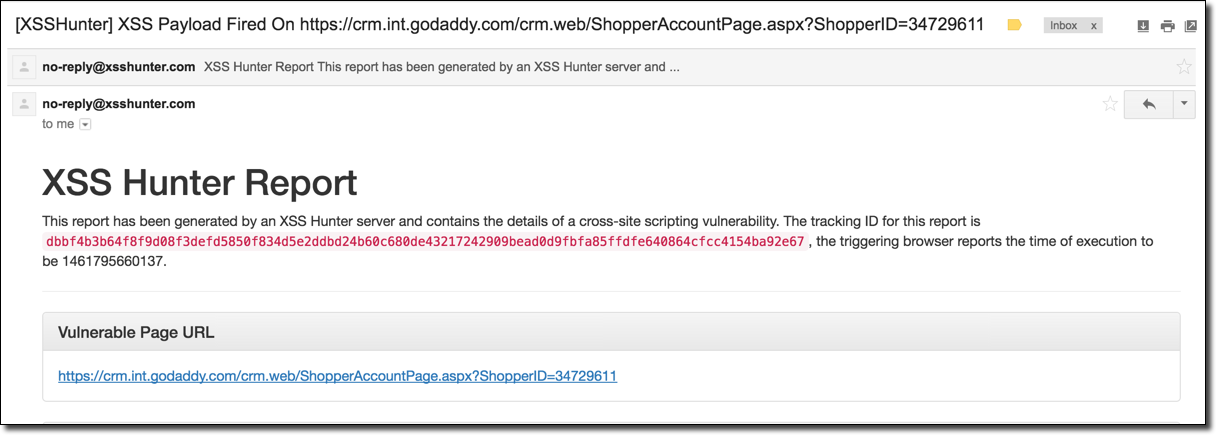Viewport: 1216px width, 435px height.
Task: Click the red tracking ID hash
Action: click(x=425, y=242)
